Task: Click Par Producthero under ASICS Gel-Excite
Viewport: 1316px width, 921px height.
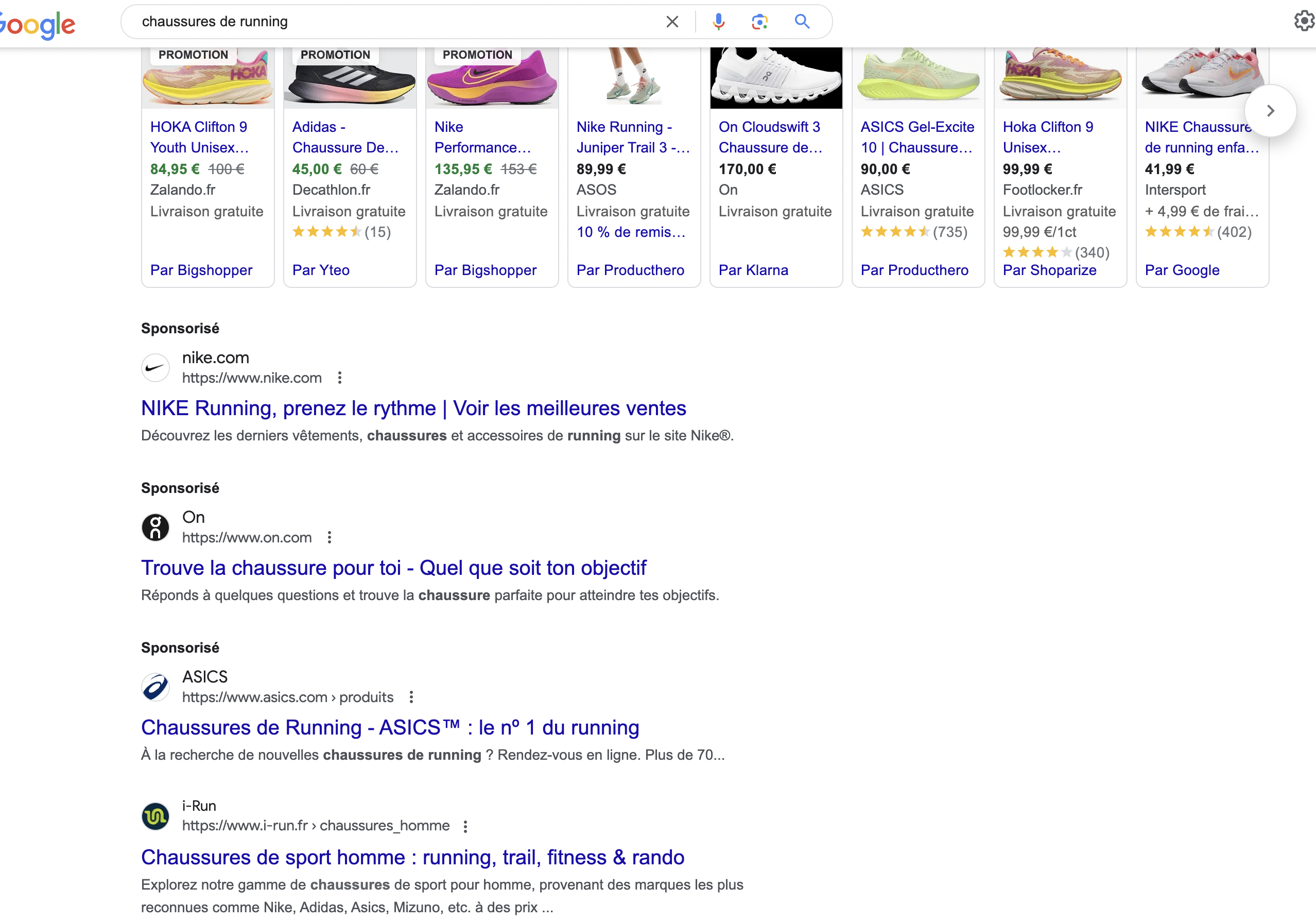Action: coord(915,270)
